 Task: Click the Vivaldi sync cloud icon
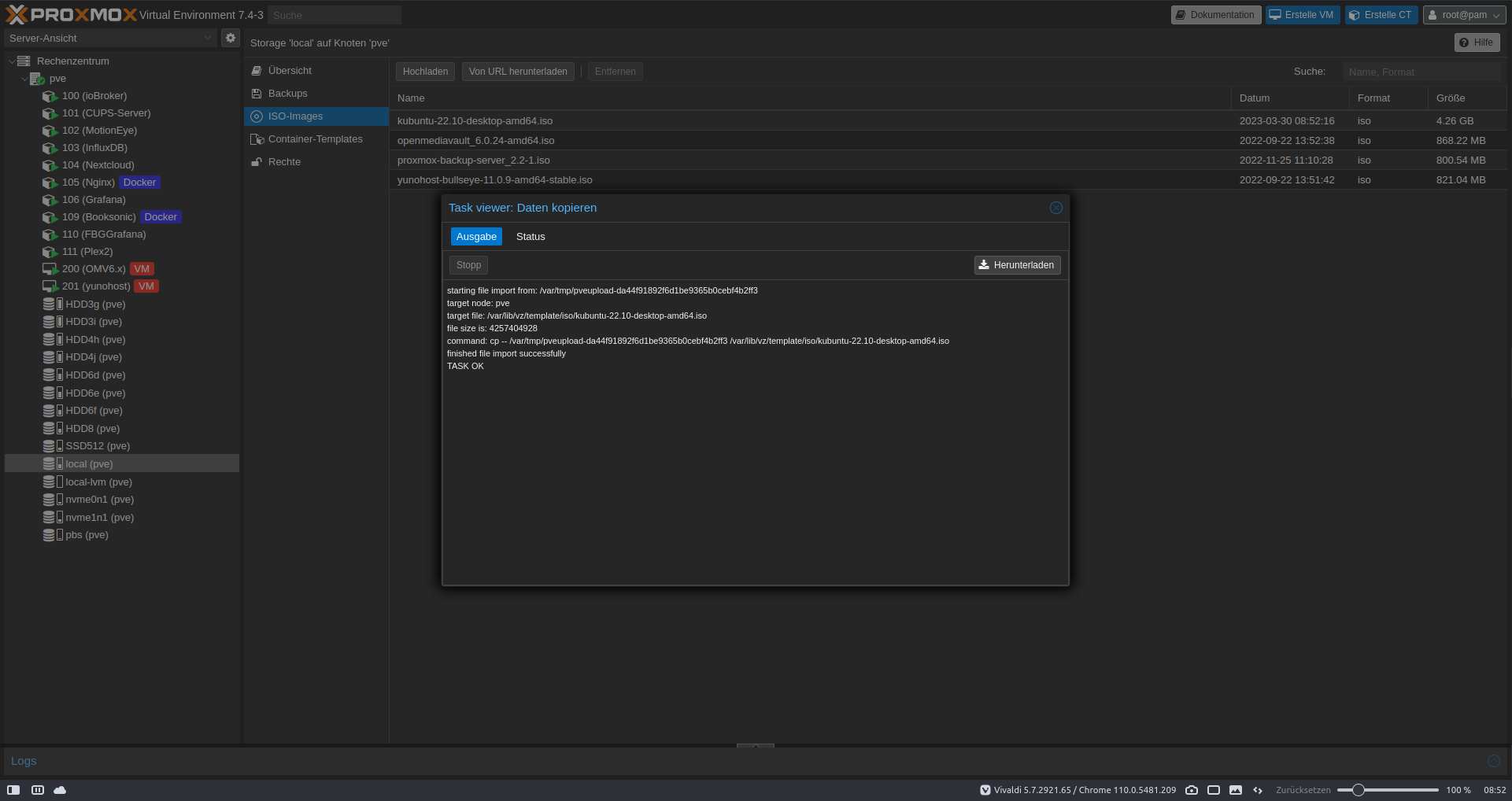pos(60,790)
